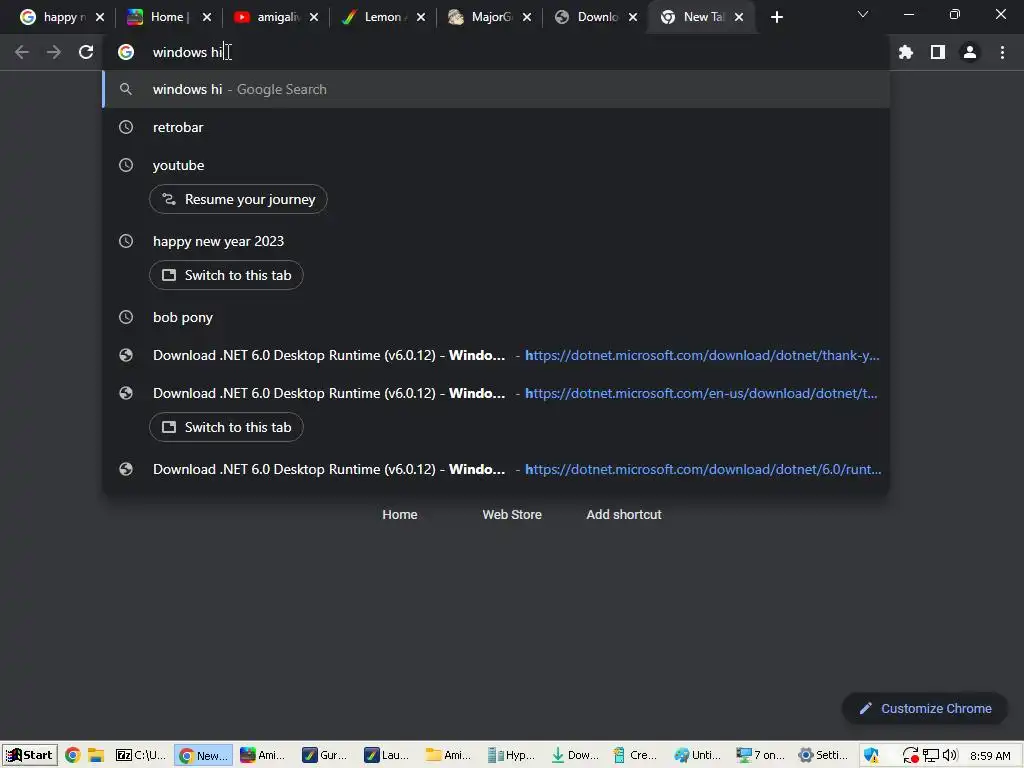This screenshot has height=768, width=1024.
Task: Select 'happy new year 2023' suggestion
Action: click(496, 241)
